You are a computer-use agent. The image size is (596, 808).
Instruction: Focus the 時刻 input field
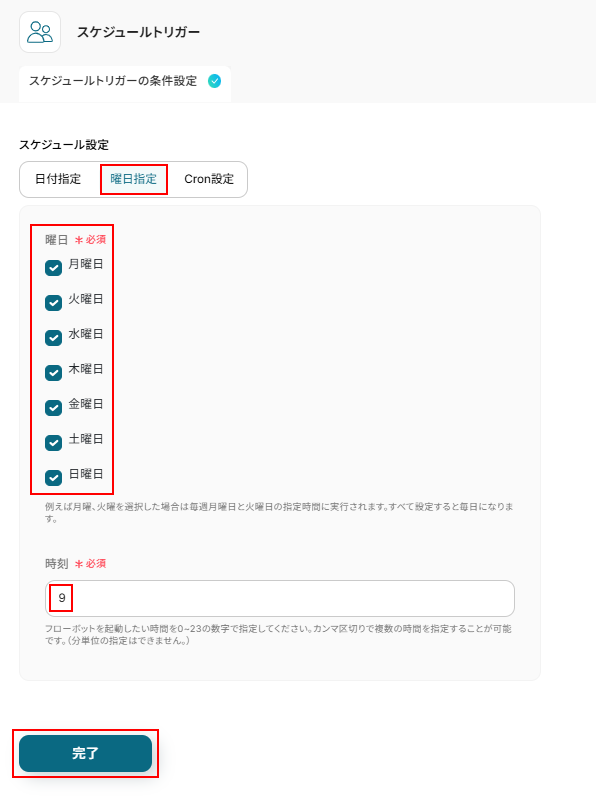tap(280, 598)
